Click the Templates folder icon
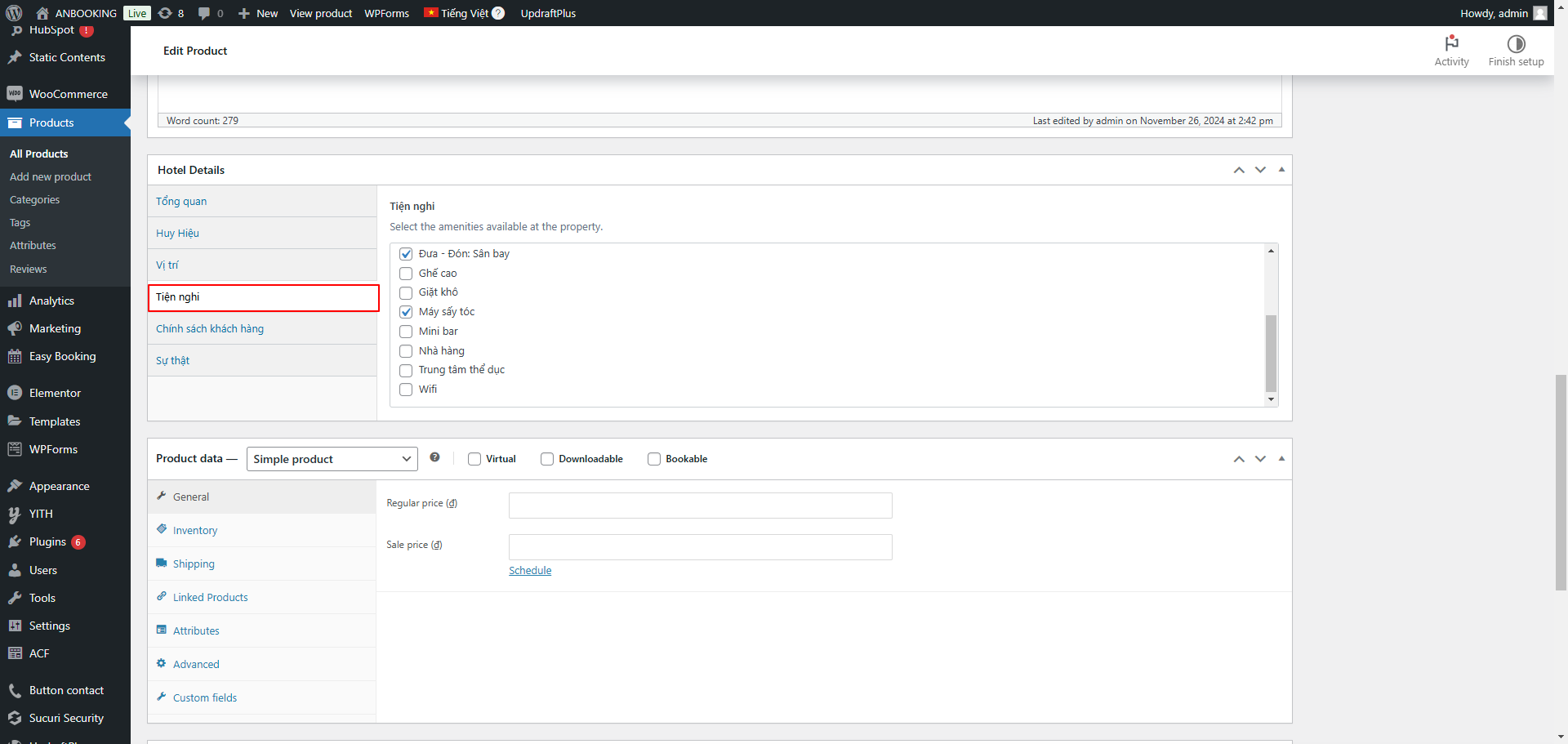This screenshot has height=744, width=1568. pos(15,421)
